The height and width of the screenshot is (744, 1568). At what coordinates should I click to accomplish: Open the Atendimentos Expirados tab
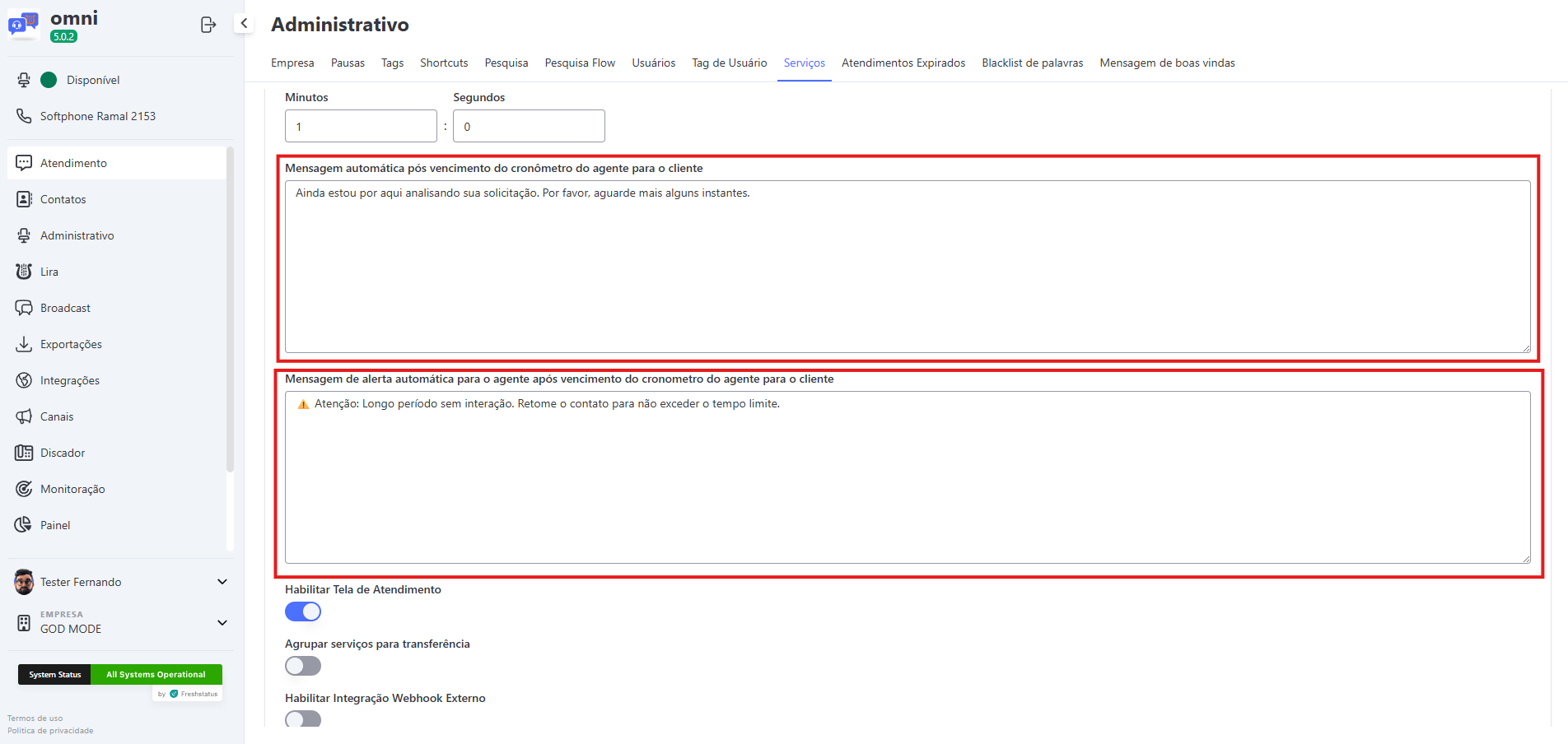903,63
